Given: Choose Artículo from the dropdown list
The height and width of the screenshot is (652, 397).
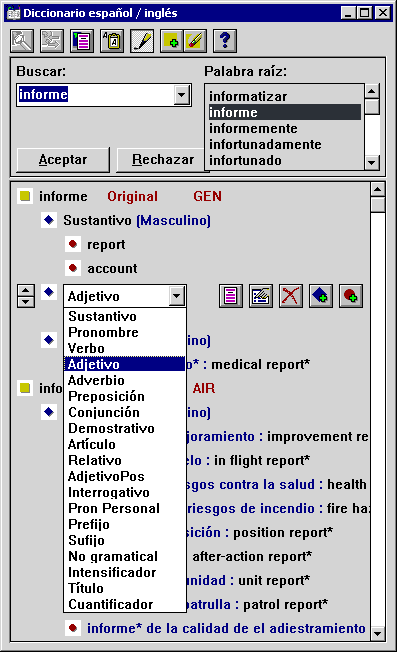Looking at the screenshot, I should tap(124, 445).
